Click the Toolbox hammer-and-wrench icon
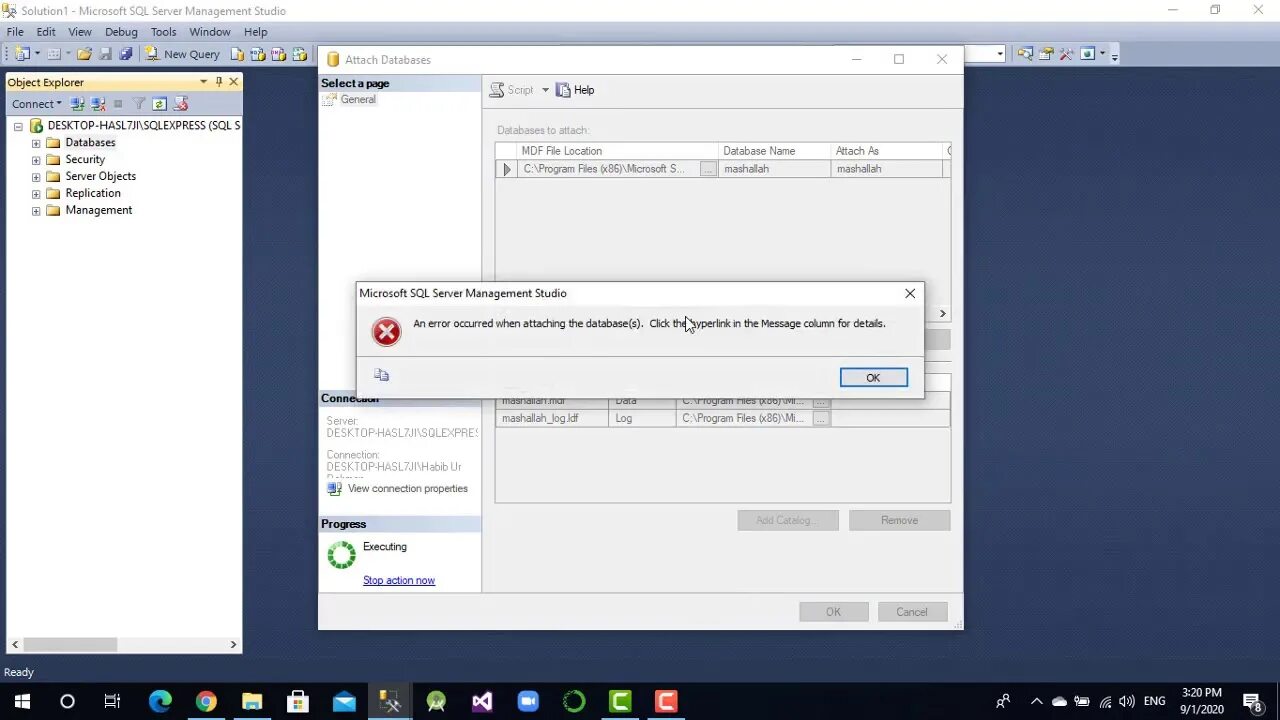Screen dimensions: 1280x720 (1066, 53)
